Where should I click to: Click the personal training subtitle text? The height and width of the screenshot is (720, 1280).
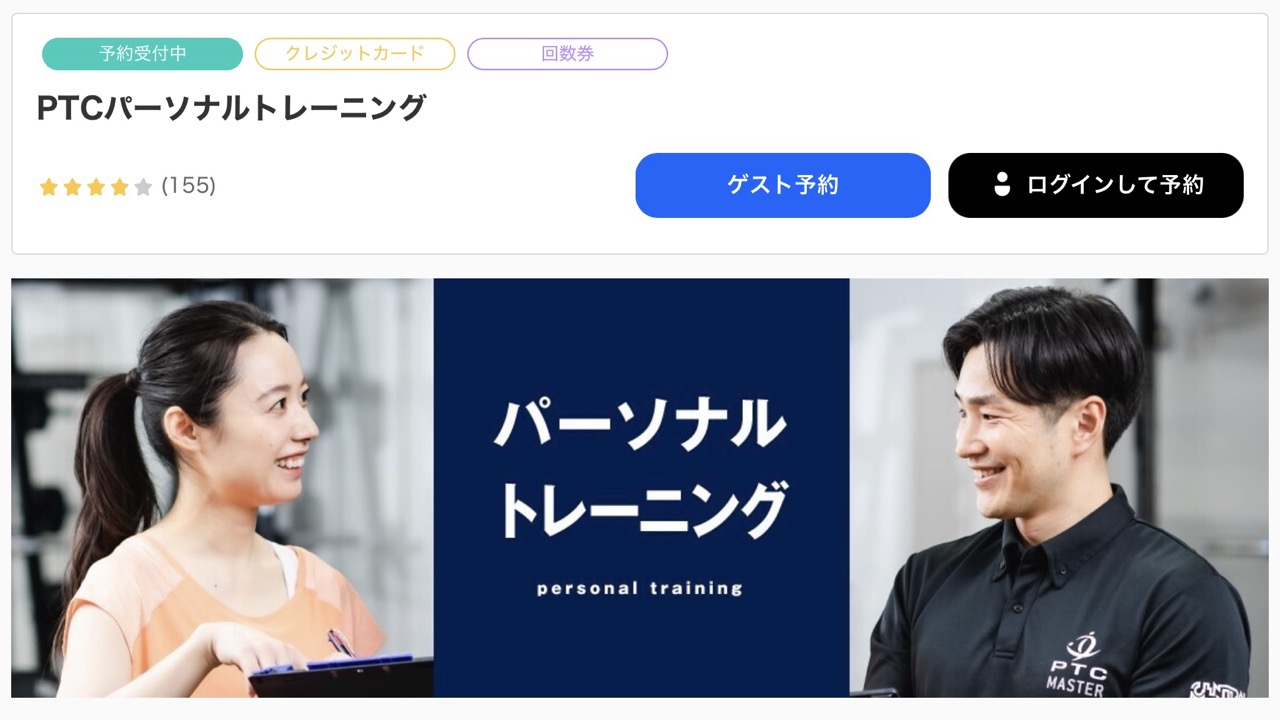pos(640,588)
